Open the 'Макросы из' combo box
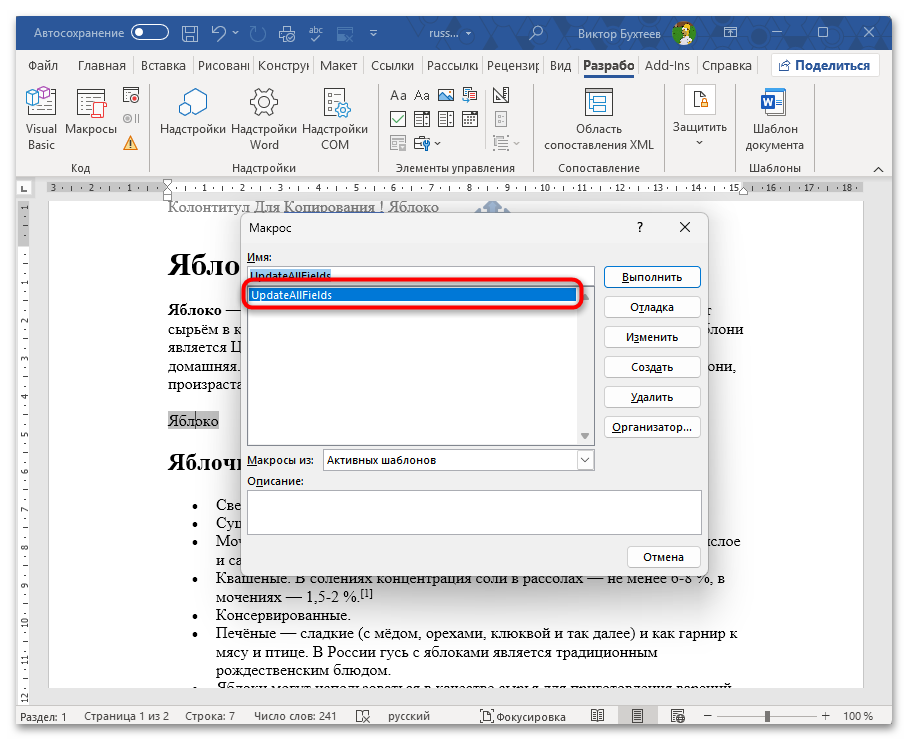908x740 pixels. (459, 460)
